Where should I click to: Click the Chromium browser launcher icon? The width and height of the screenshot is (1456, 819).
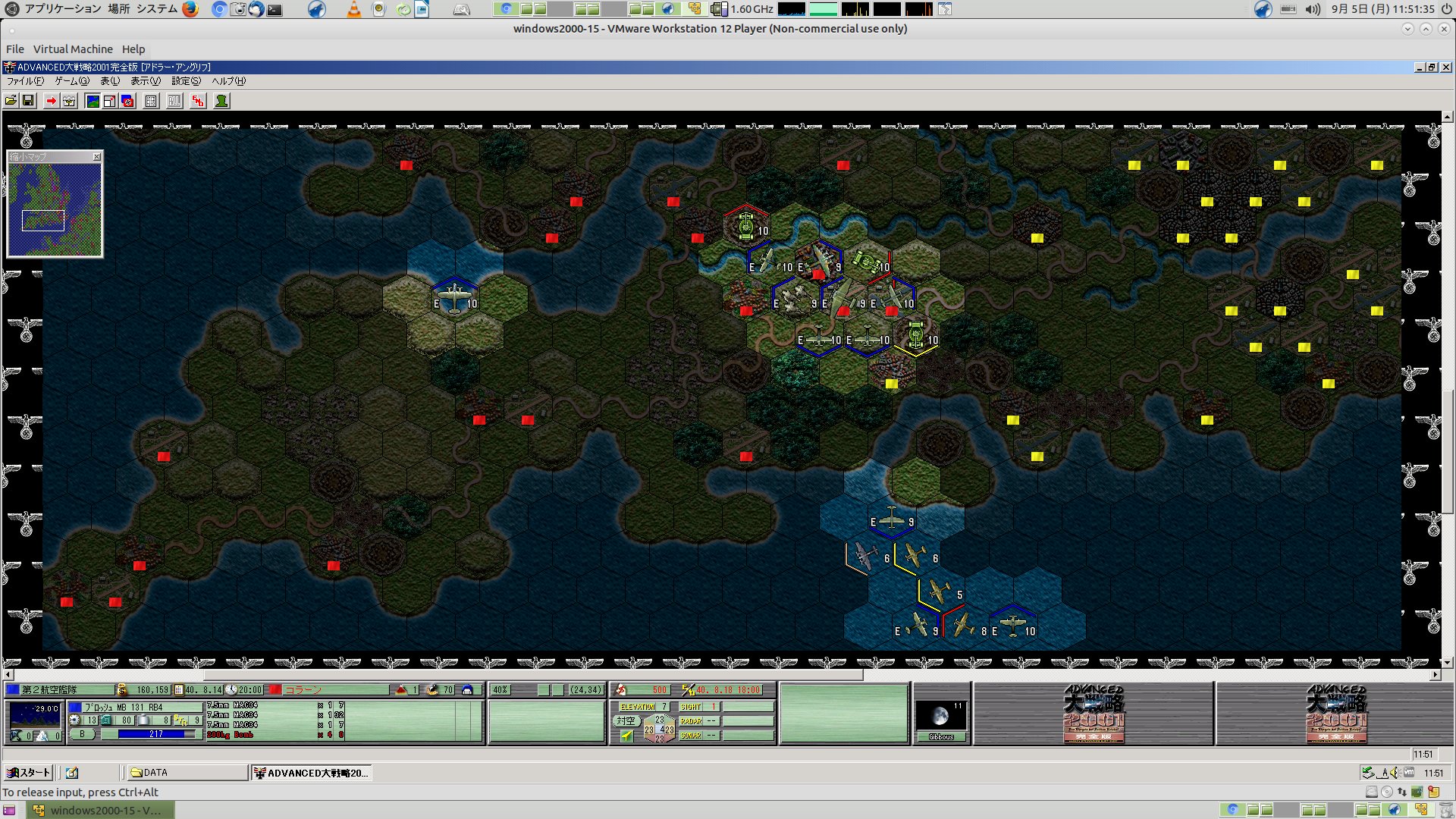(219, 9)
